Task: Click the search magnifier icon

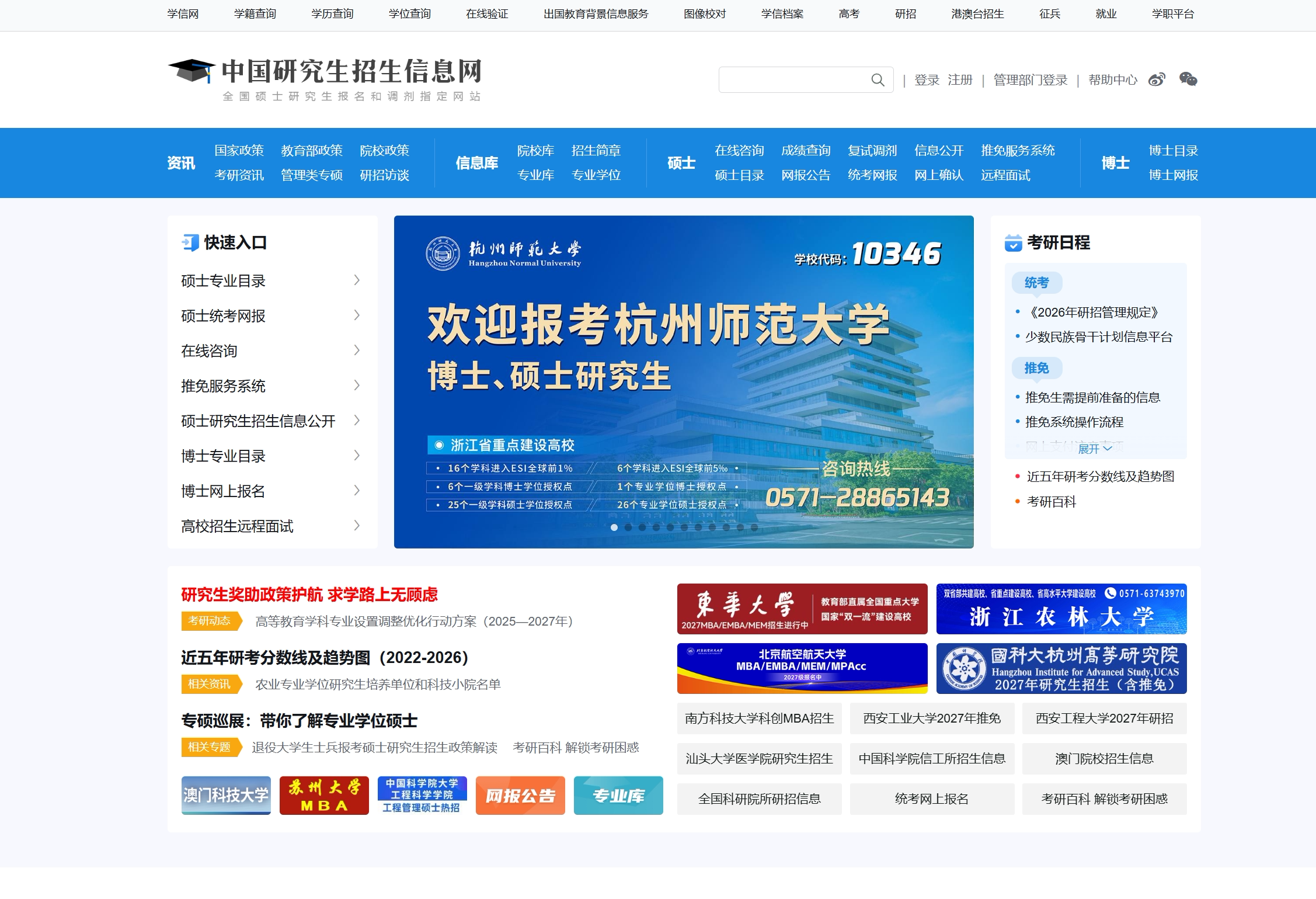Action: point(878,80)
